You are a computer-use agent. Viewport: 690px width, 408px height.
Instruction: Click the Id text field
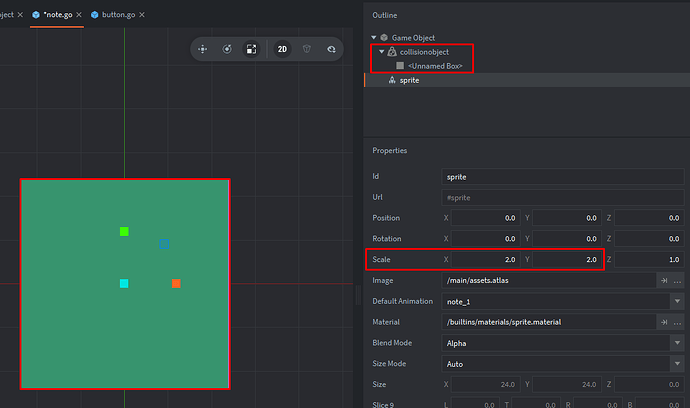[563, 176]
